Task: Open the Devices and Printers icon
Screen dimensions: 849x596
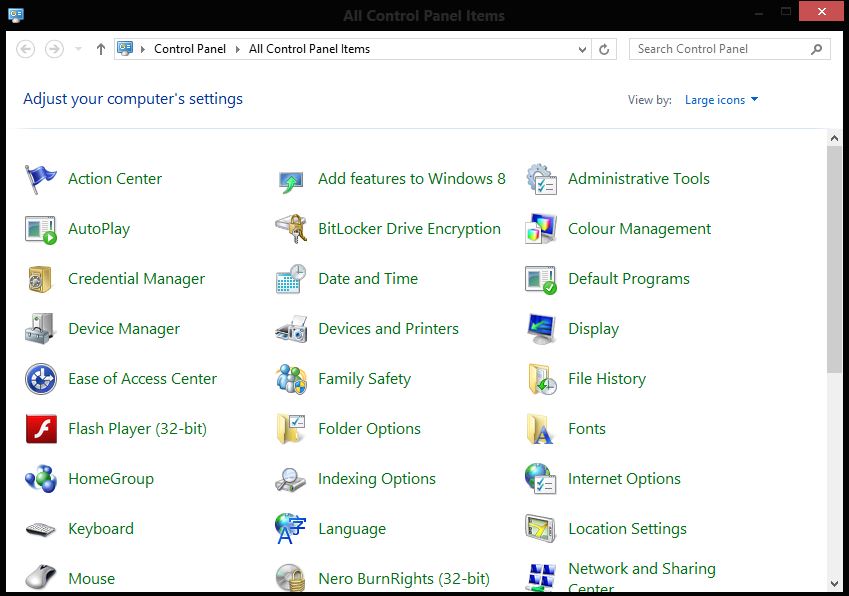Action: click(291, 329)
